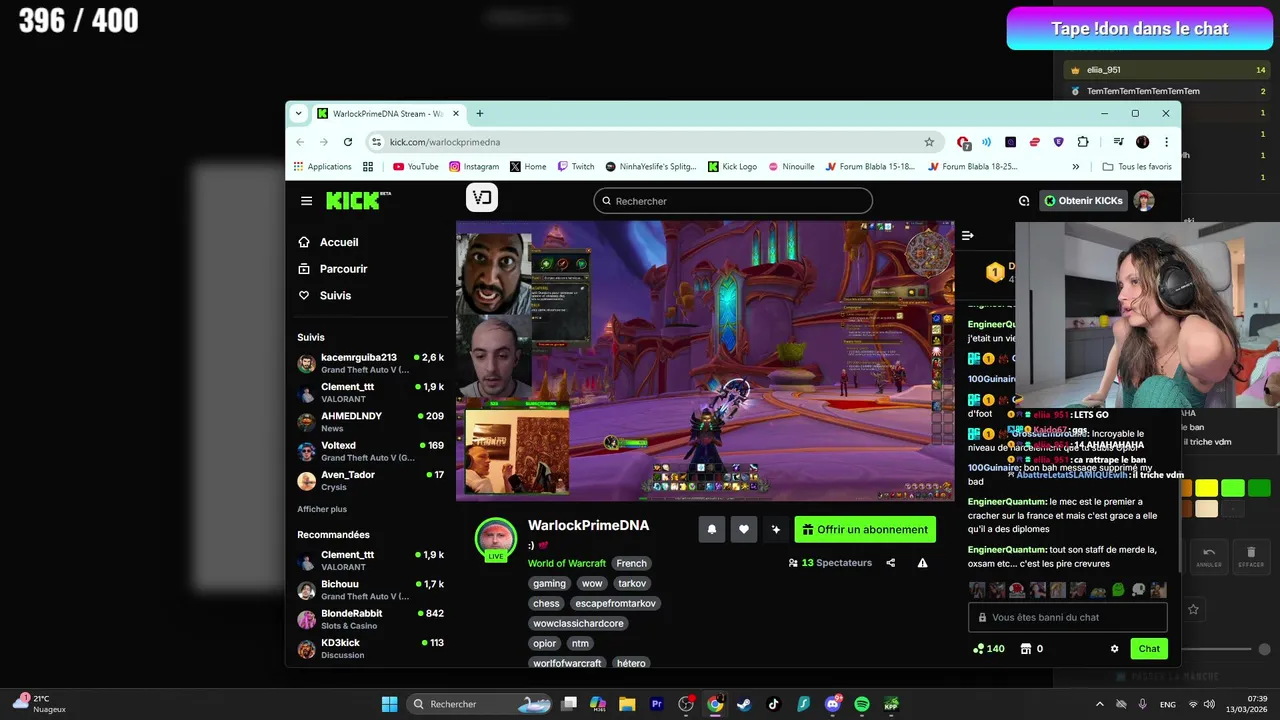The image size is (1280, 720).
Task: Select the wowclassichardcore tag
Action: [x=578, y=623]
